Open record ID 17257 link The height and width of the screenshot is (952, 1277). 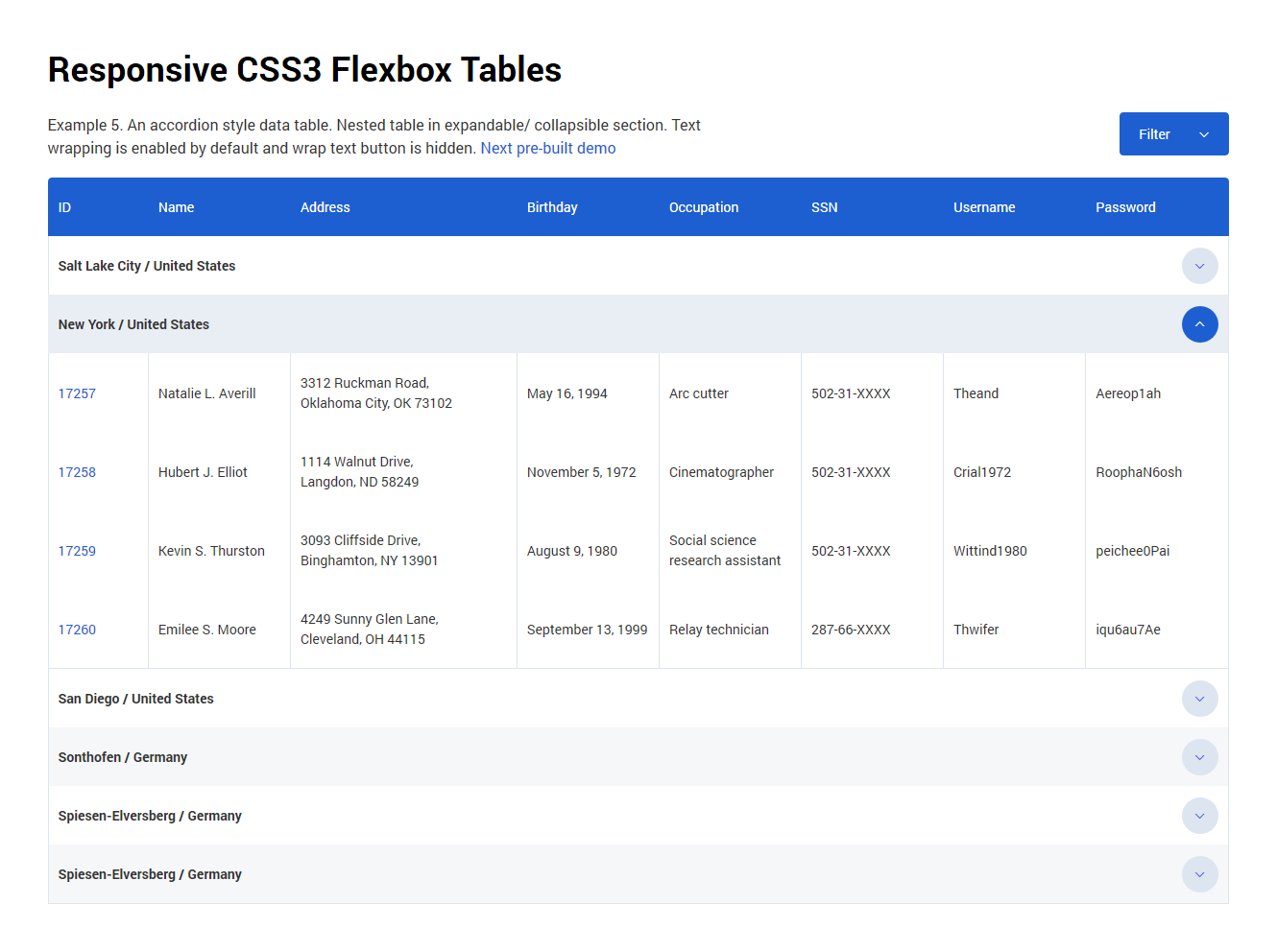tap(77, 393)
